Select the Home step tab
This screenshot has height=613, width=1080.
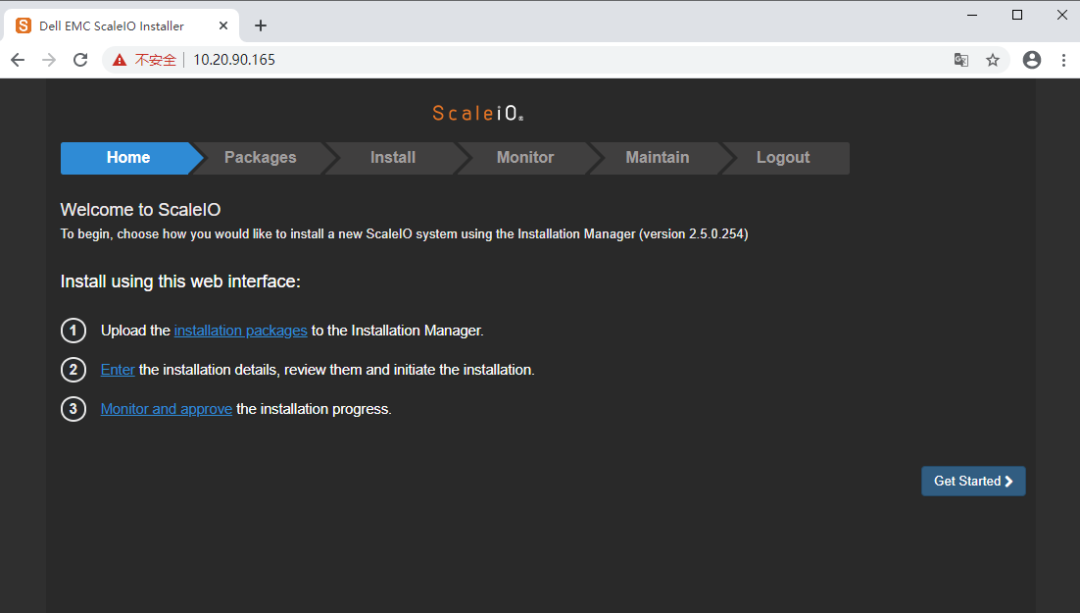click(128, 158)
